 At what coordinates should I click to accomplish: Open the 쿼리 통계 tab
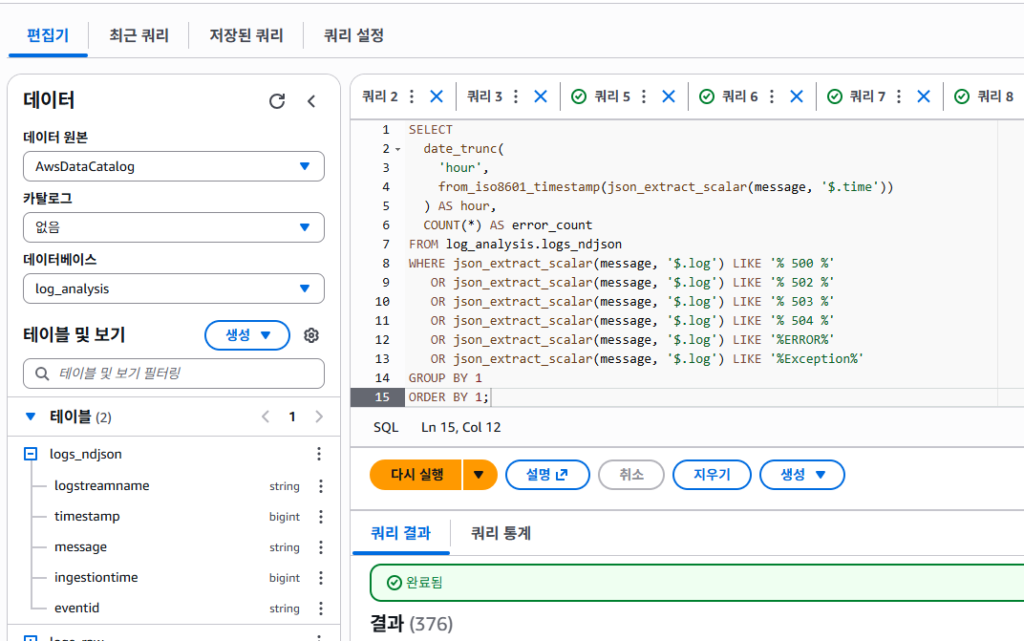(500, 533)
